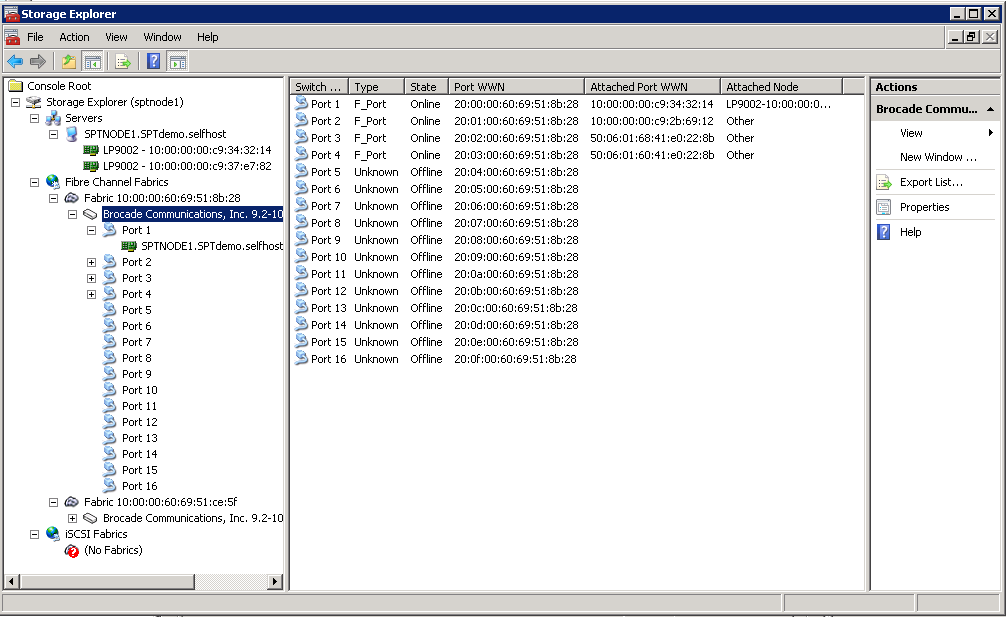Sort by the Switch column header
Screen dimensions: 1006x617
[x=319, y=87]
